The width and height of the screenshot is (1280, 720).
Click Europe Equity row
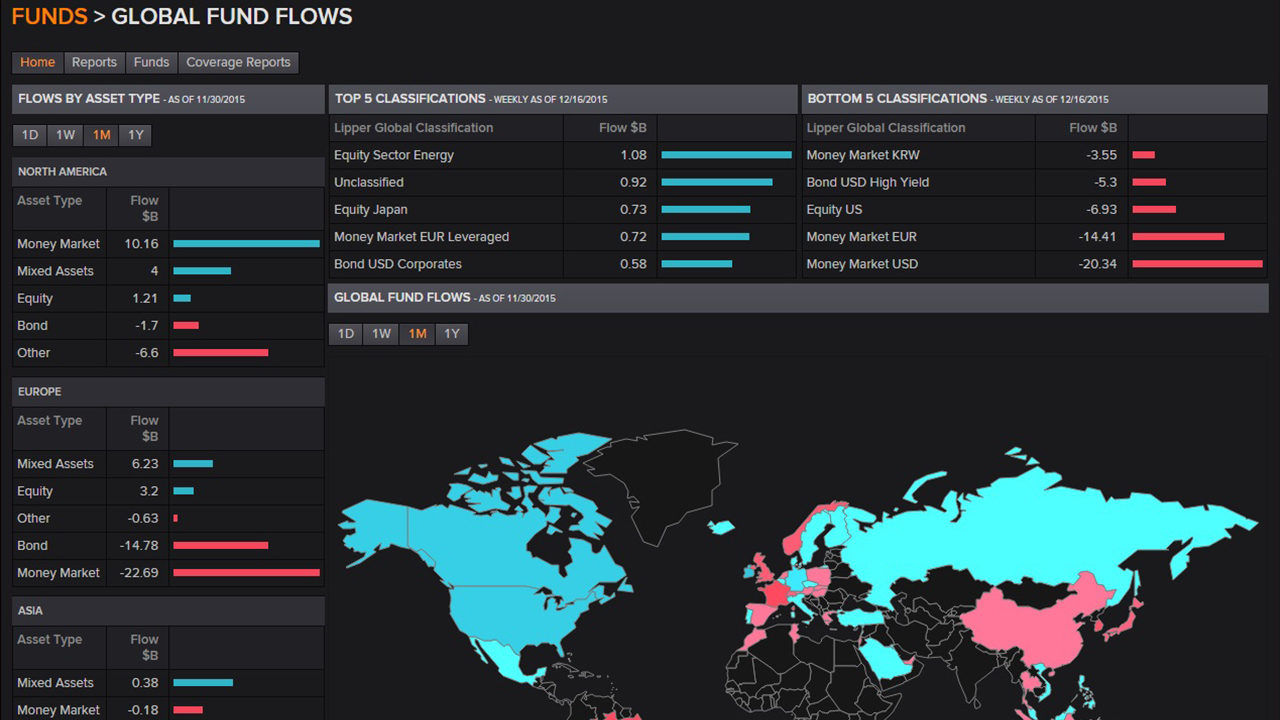[168, 491]
